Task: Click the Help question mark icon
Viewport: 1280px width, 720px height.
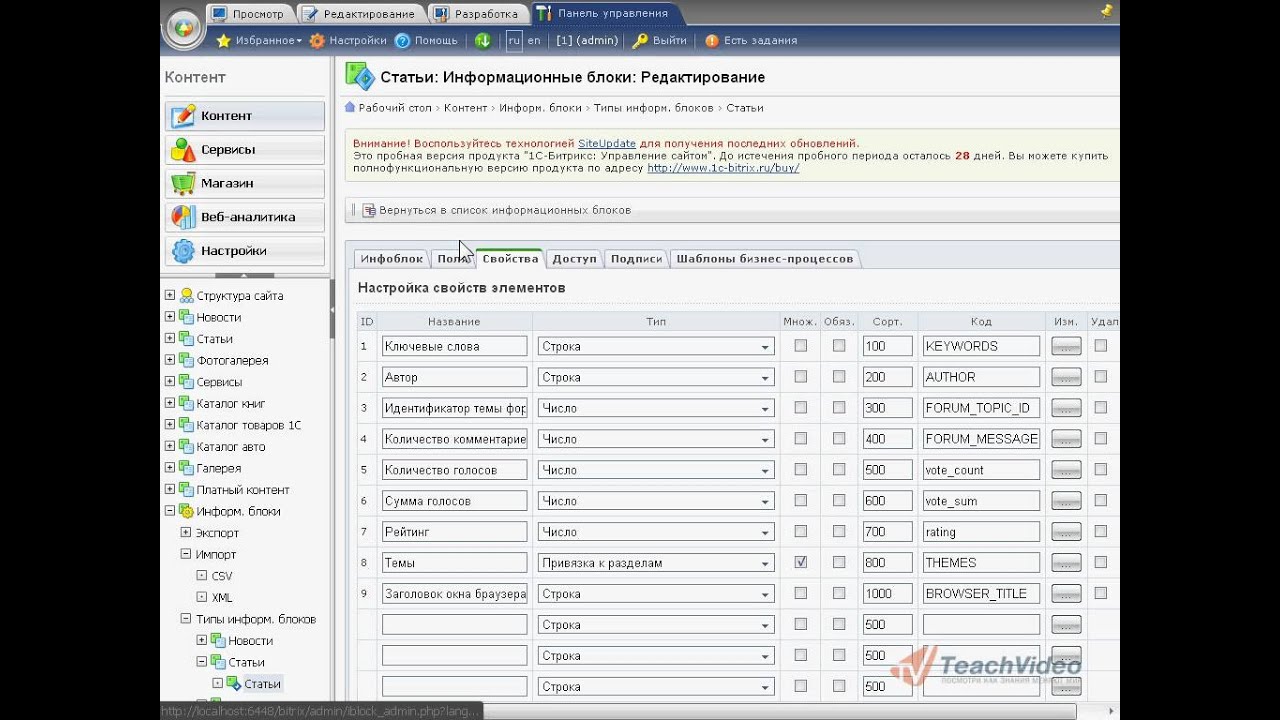Action: tap(403, 41)
